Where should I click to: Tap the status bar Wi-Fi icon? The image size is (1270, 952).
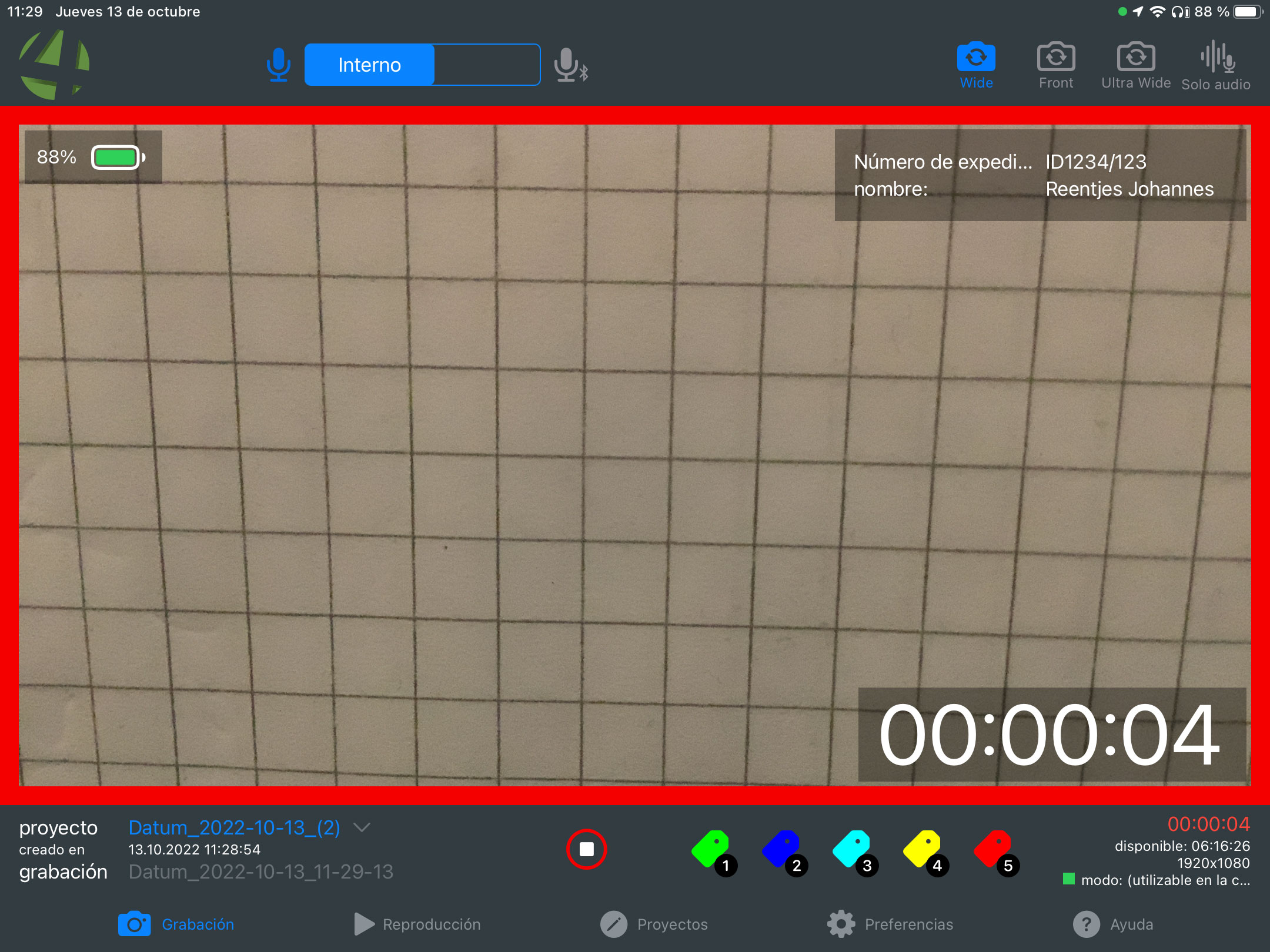[x=1157, y=12]
